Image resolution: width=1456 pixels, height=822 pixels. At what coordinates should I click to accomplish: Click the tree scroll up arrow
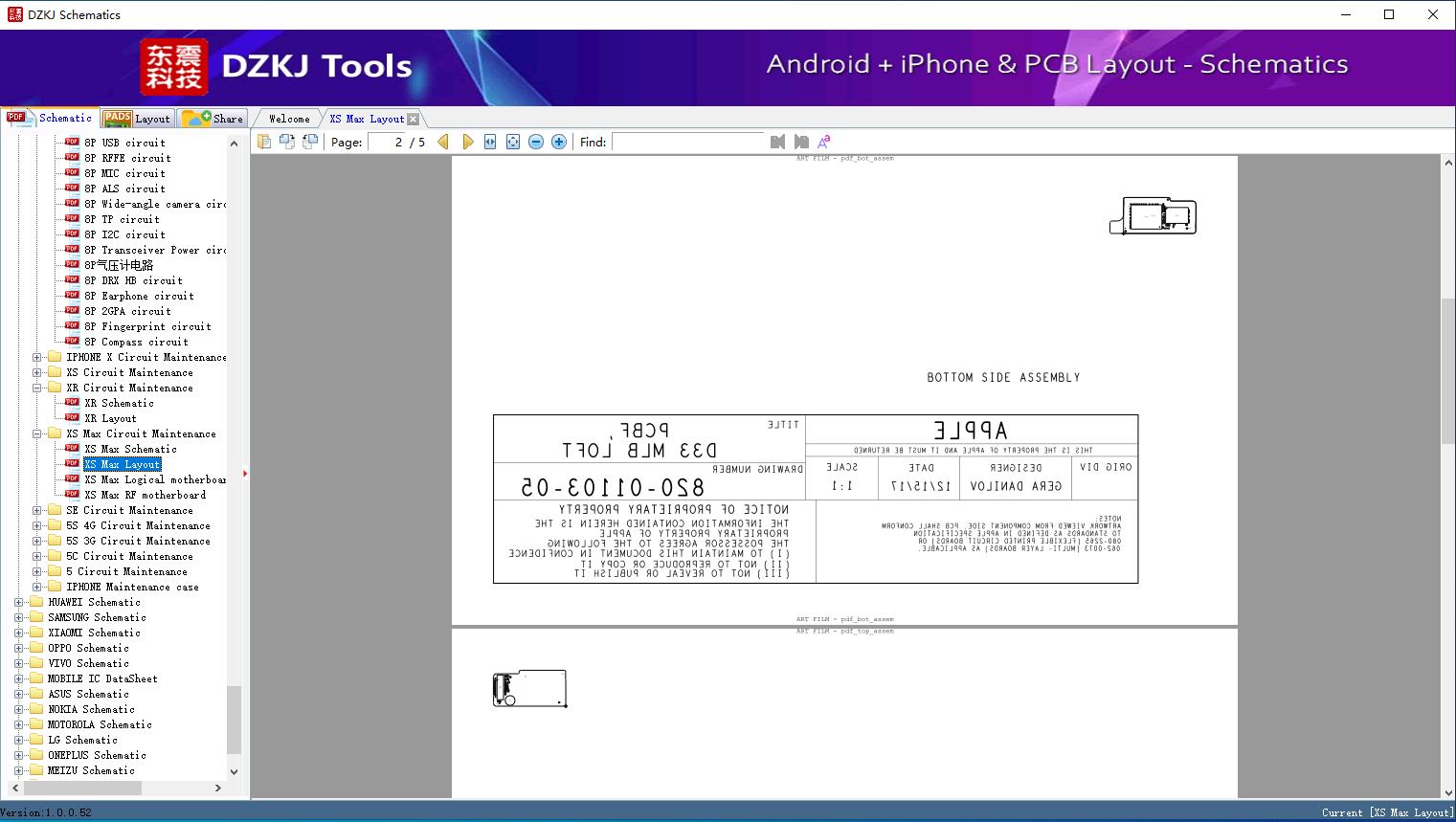click(x=234, y=144)
